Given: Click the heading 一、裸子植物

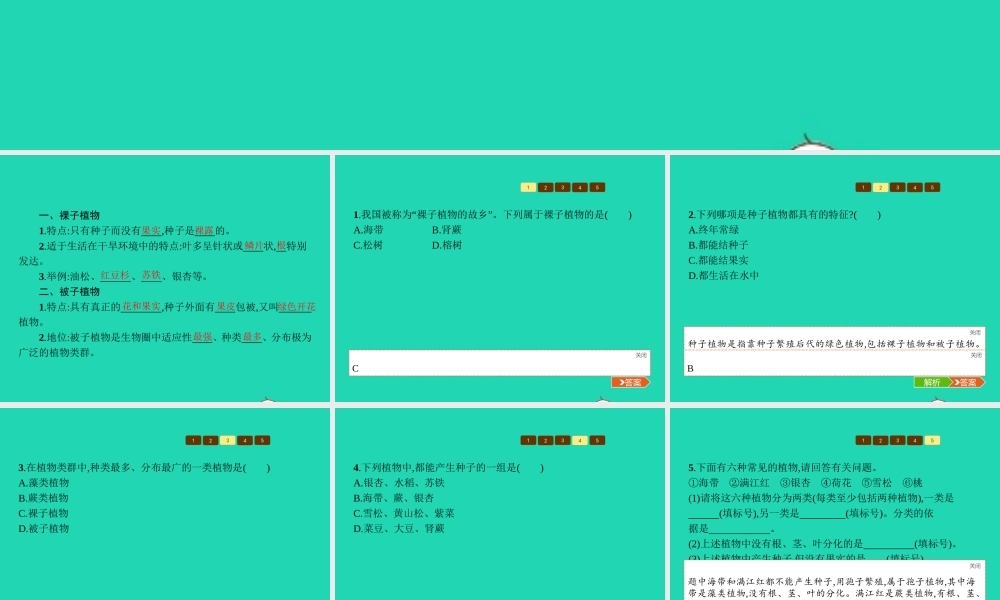Looking at the screenshot, I should pyautogui.click(x=69, y=216).
